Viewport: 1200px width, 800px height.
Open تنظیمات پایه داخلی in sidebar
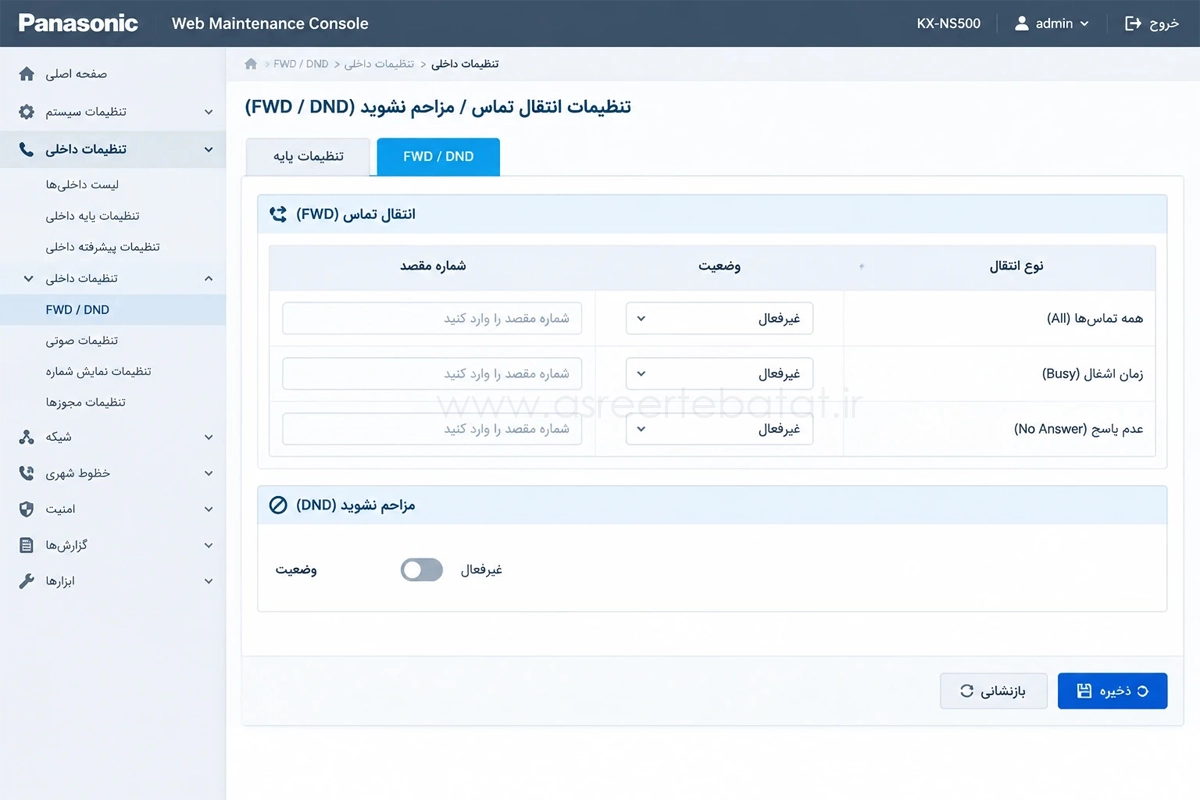92,216
